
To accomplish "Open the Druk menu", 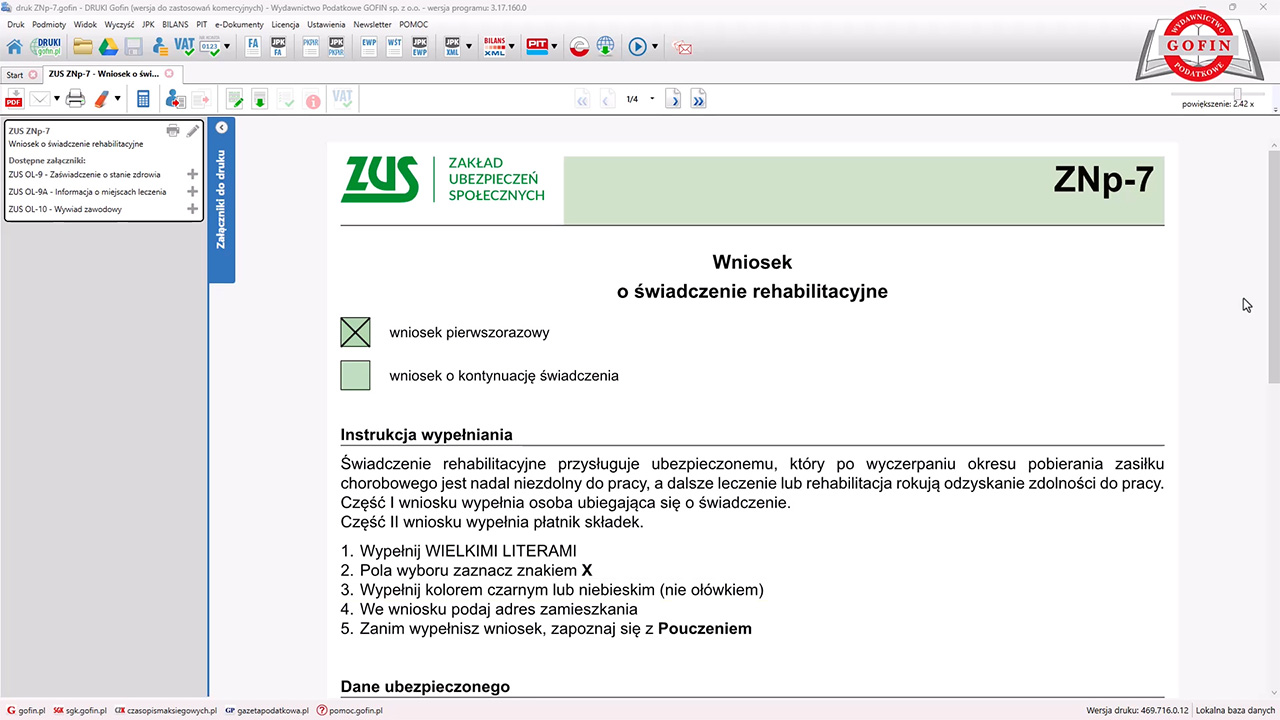I will tap(15, 24).
